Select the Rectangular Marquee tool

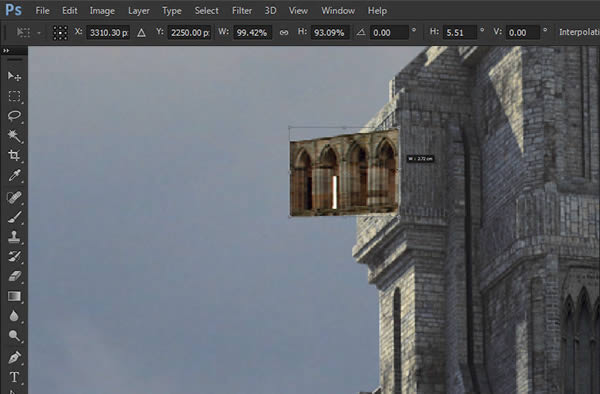click(x=14, y=96)
